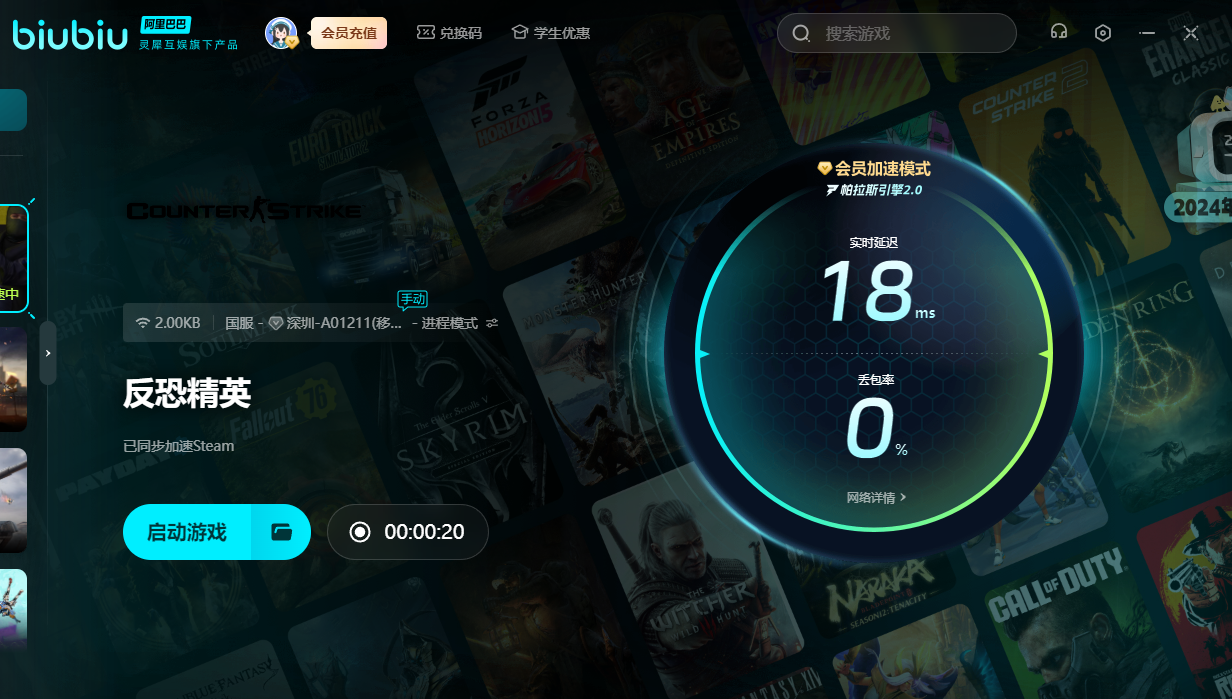1232x699 pixels.
Task: Expand 网络详情 network details
Action: coord(876,497)
